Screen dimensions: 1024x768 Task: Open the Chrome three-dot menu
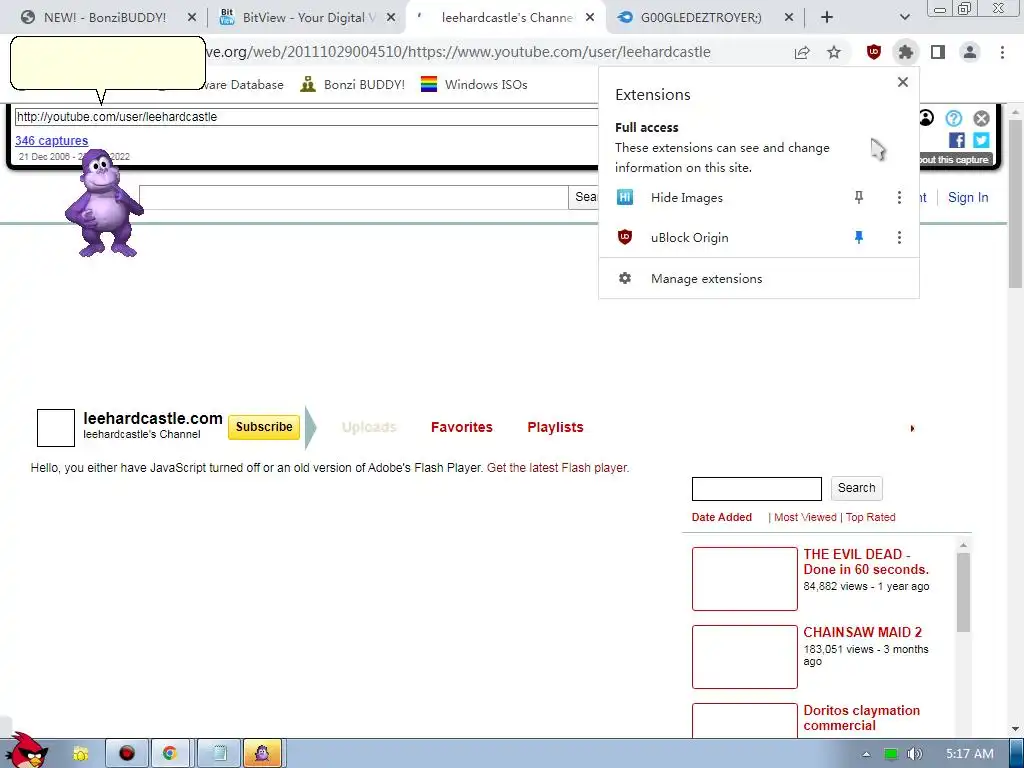coord(1002,52)
